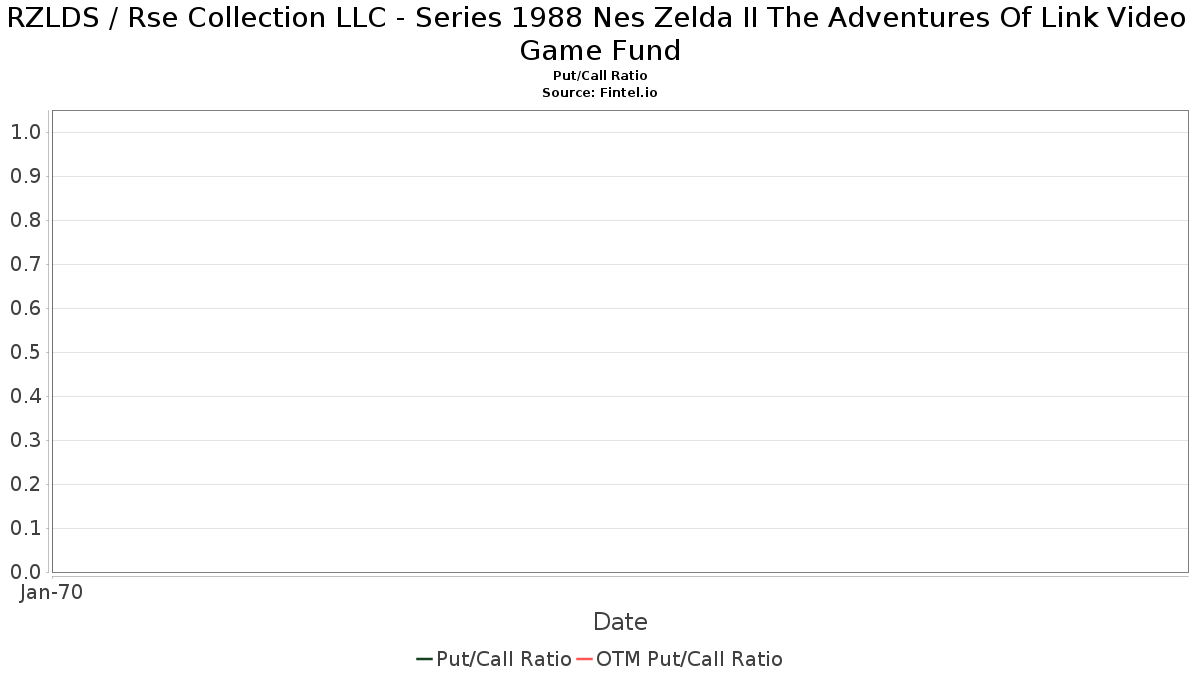Viewport: 1200px width, 675px height.
Task: Select the 0.6 y-axis tick label
Action: 25,308
